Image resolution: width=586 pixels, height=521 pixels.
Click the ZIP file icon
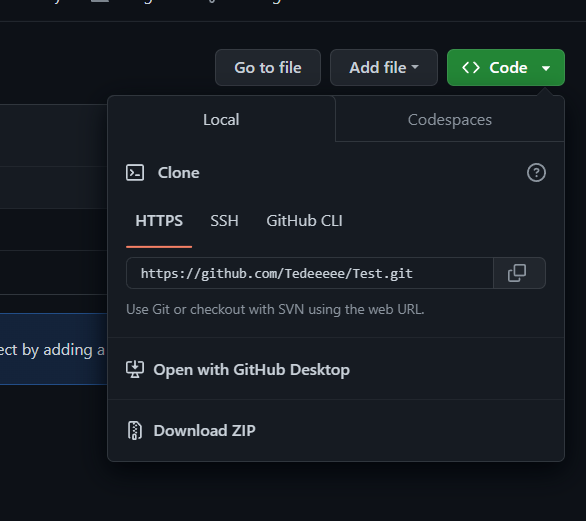(x=135, y=431)
